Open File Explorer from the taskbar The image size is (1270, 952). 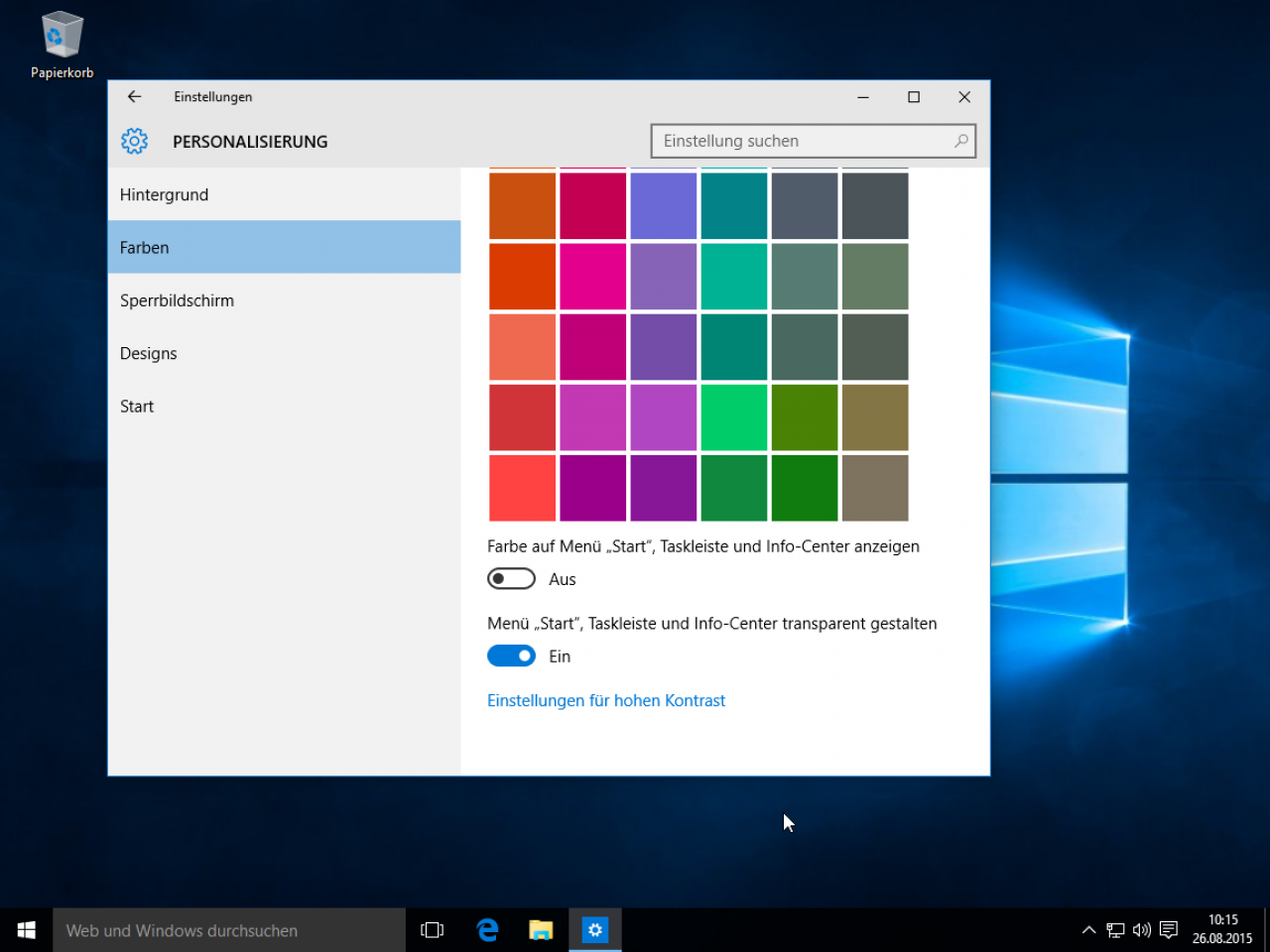coord(541,930)
